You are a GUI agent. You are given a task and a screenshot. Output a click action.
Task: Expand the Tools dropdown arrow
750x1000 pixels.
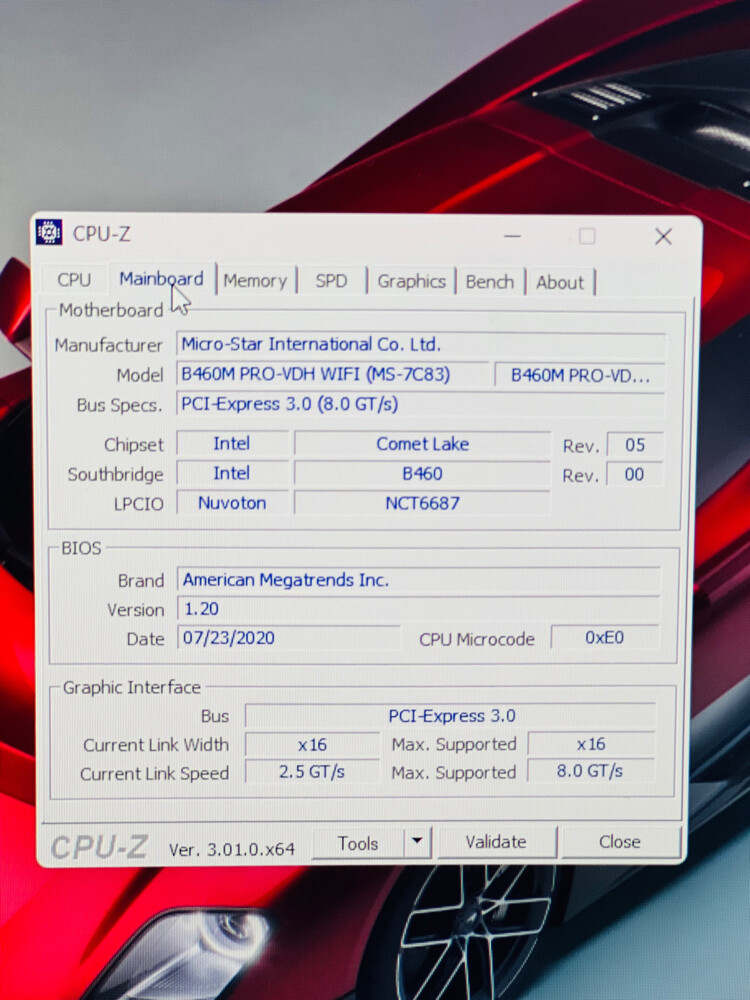pos(417,842)
